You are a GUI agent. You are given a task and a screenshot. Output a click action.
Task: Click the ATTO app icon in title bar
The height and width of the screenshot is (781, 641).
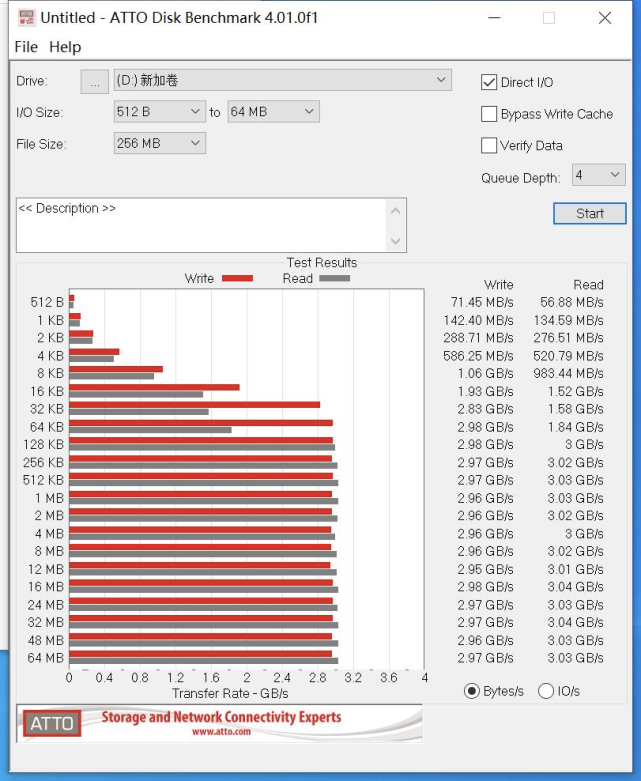coord(26,18)
